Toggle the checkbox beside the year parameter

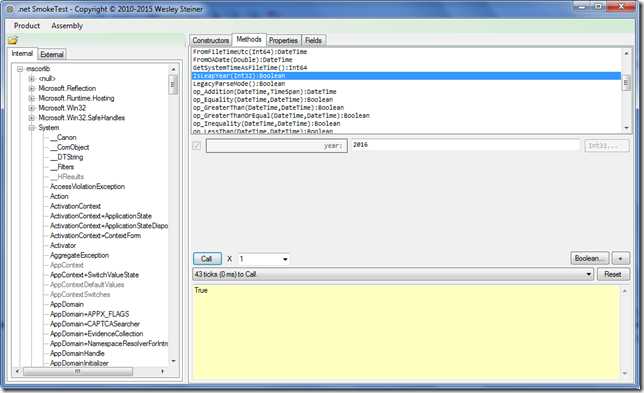coord(197,146)
